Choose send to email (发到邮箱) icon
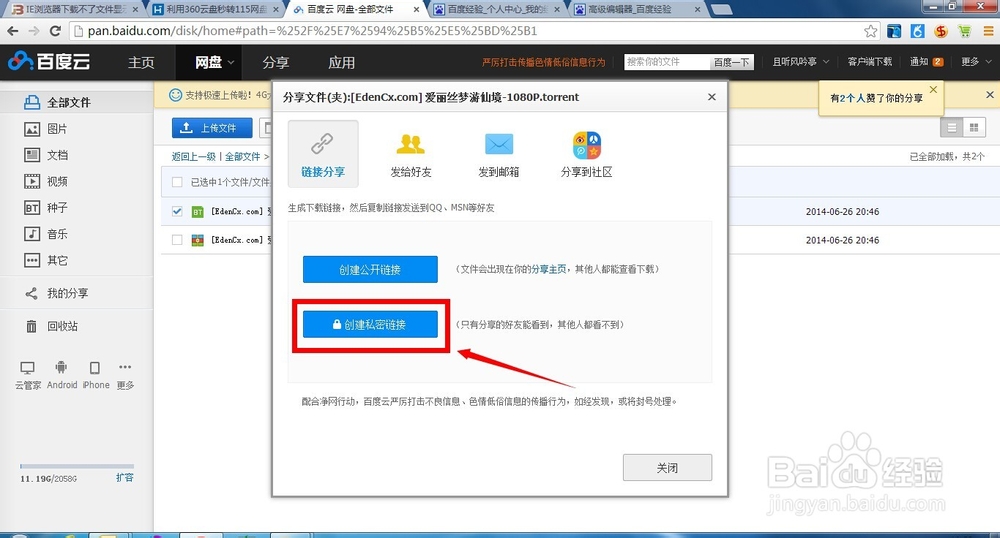The height and width of the screenshot is (538, 1000). 499,144
